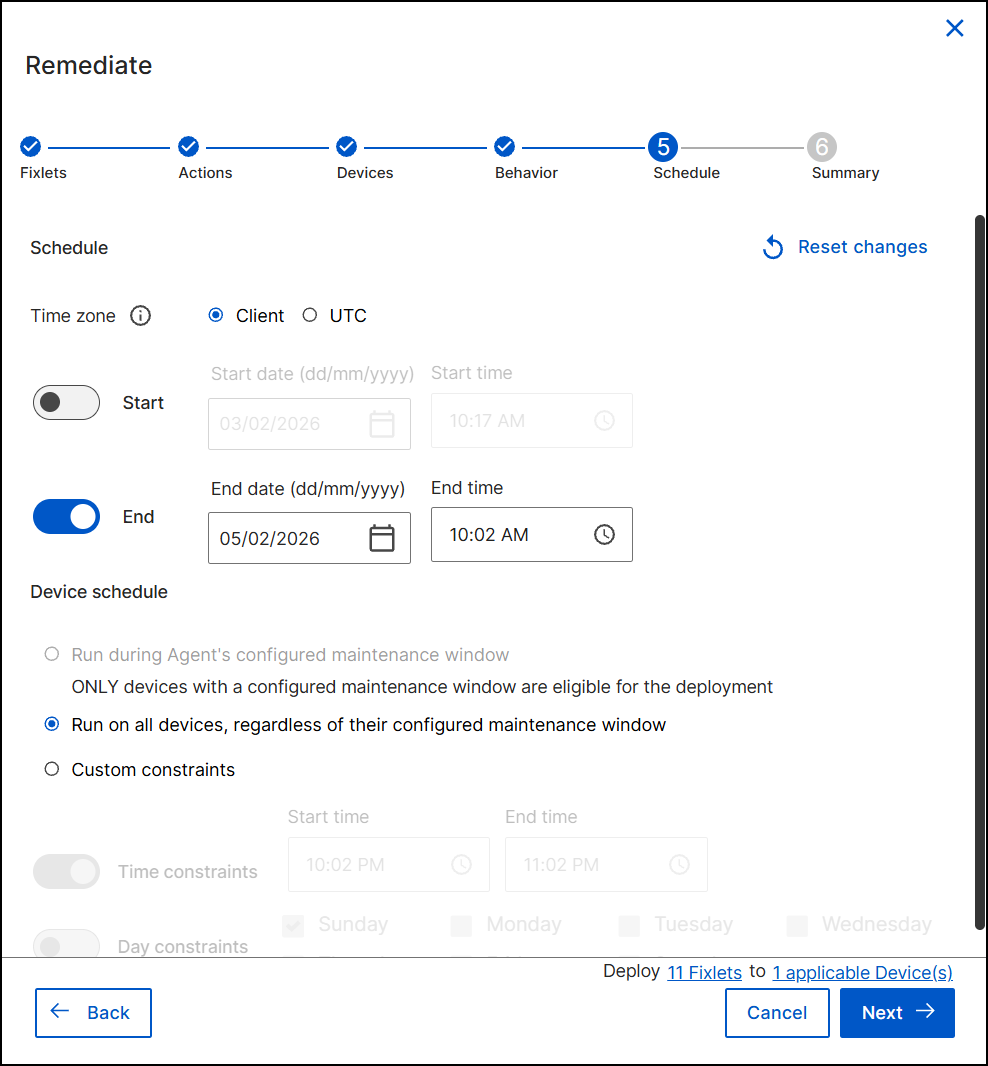Go to the Behavior step checkmark
The height and width of the screenshot is (1066, 988).
pos(505,147)
